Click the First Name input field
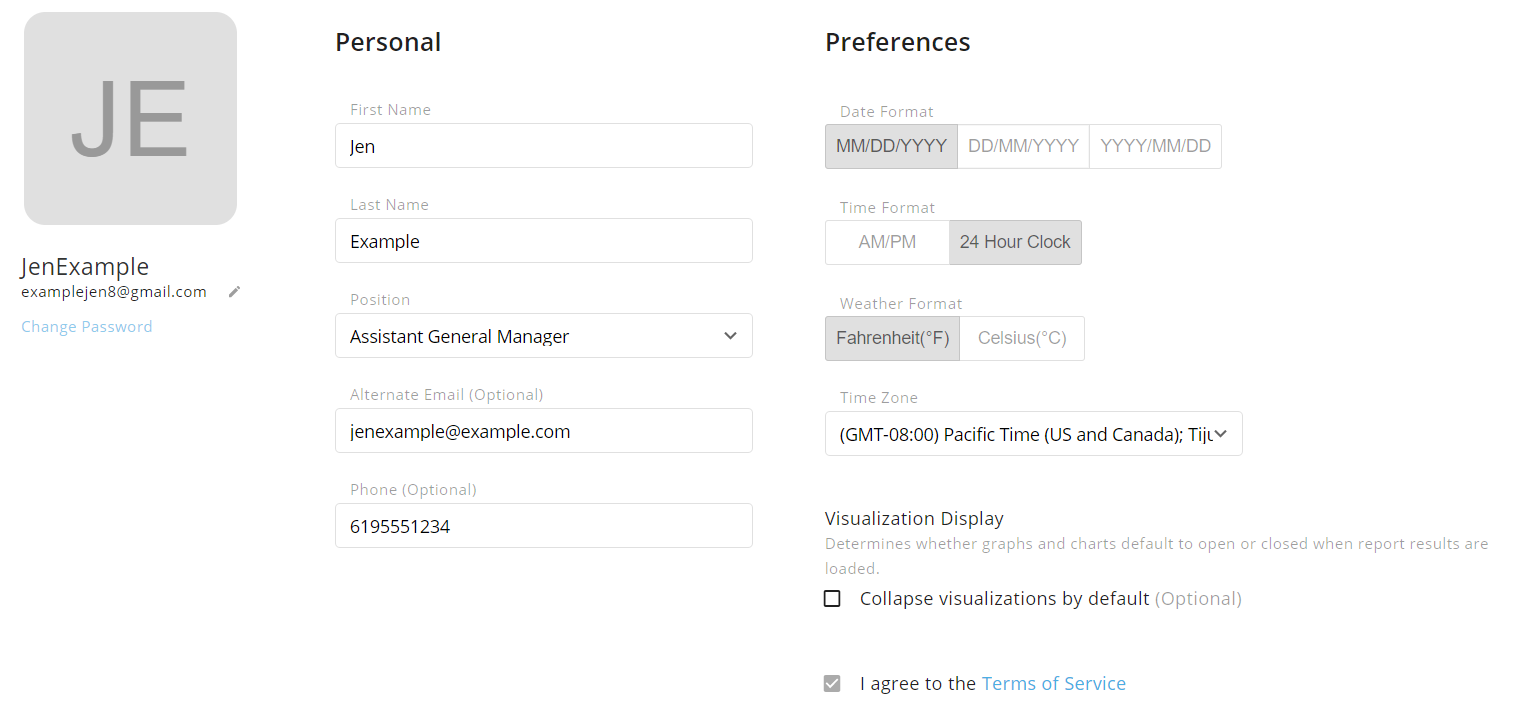1514x712 pixels. point(543,146)
